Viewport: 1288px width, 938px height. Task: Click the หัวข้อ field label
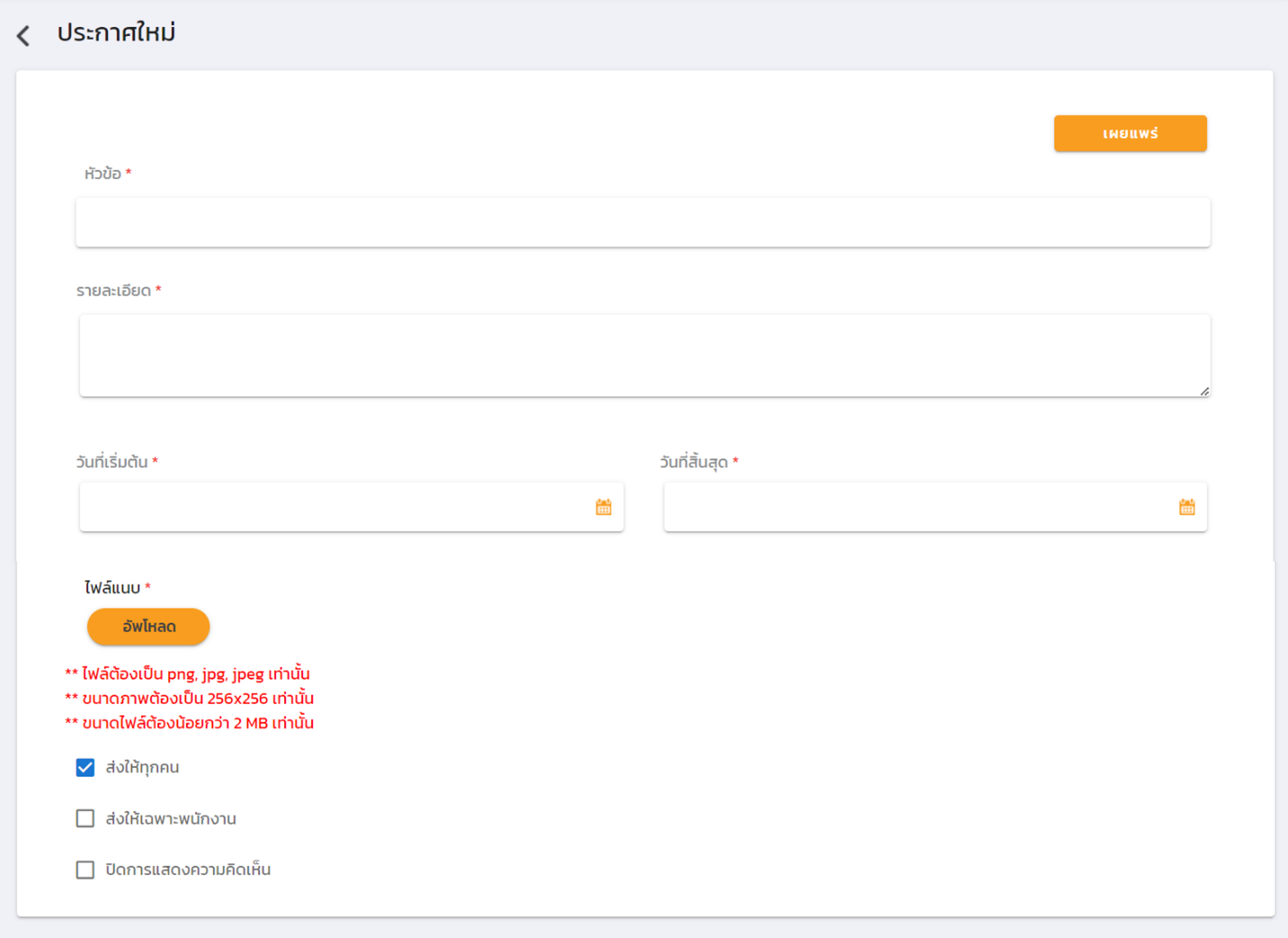pyautogui.click(x=103, y=174)
